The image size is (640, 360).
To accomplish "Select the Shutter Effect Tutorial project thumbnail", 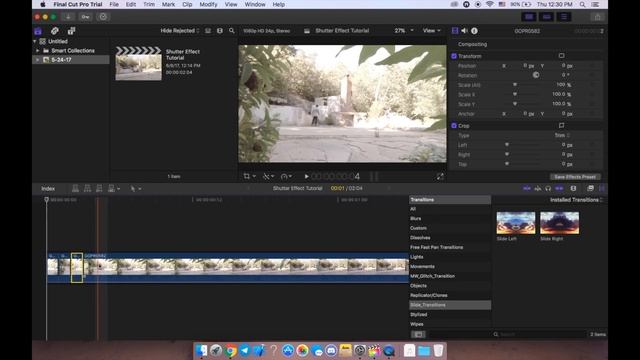I will point(138,63).
